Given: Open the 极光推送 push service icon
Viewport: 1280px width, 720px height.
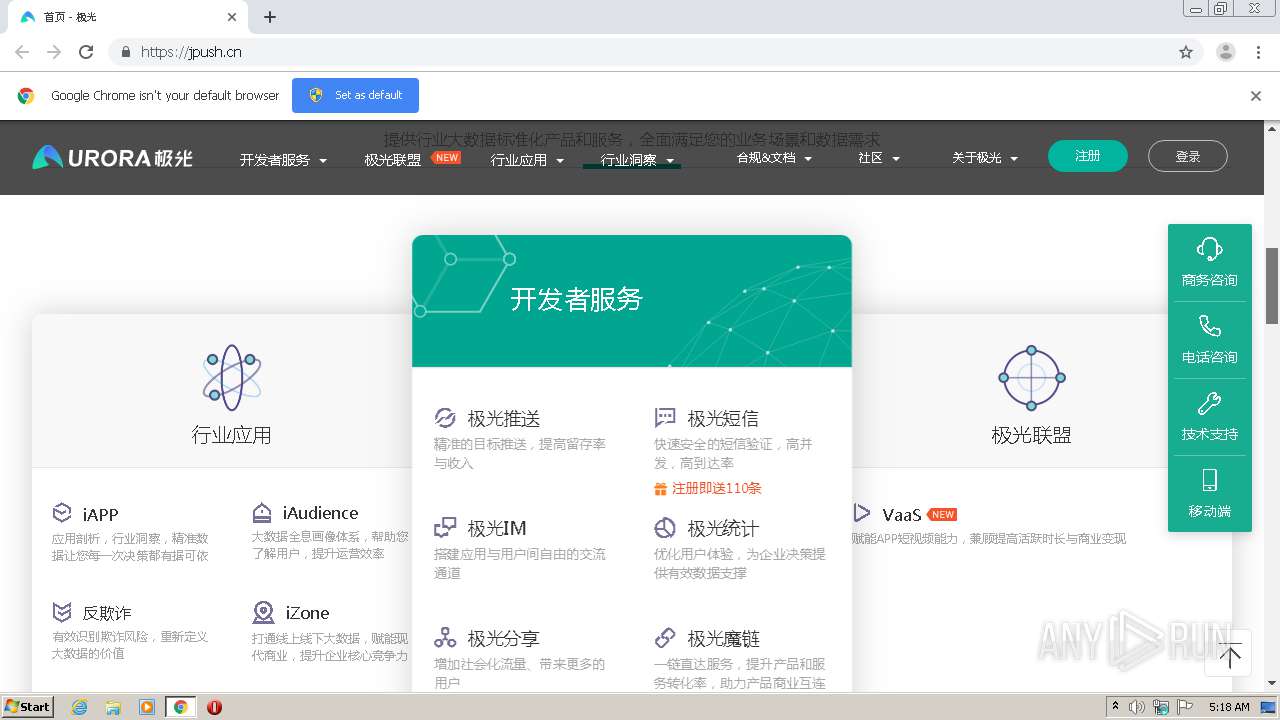Looking at the screenshot, I should 445,418.
